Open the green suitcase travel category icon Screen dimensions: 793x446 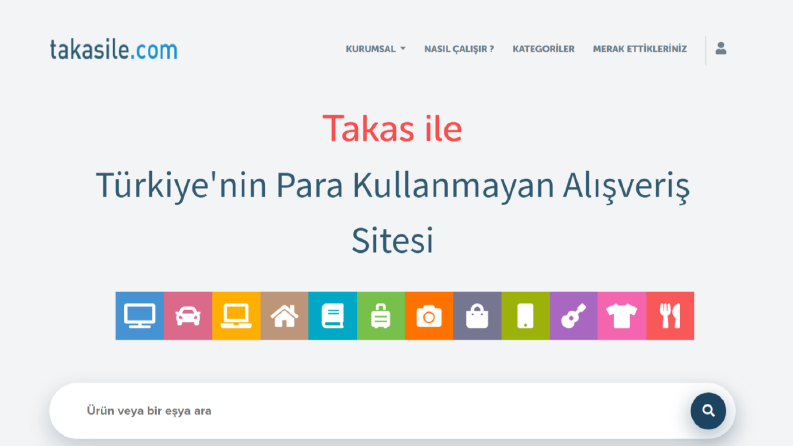click(381, 316)
